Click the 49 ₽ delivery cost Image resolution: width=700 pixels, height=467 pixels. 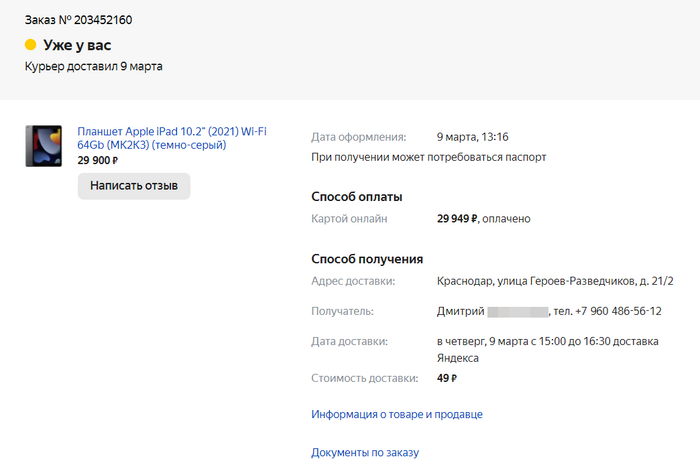[447, 378]
